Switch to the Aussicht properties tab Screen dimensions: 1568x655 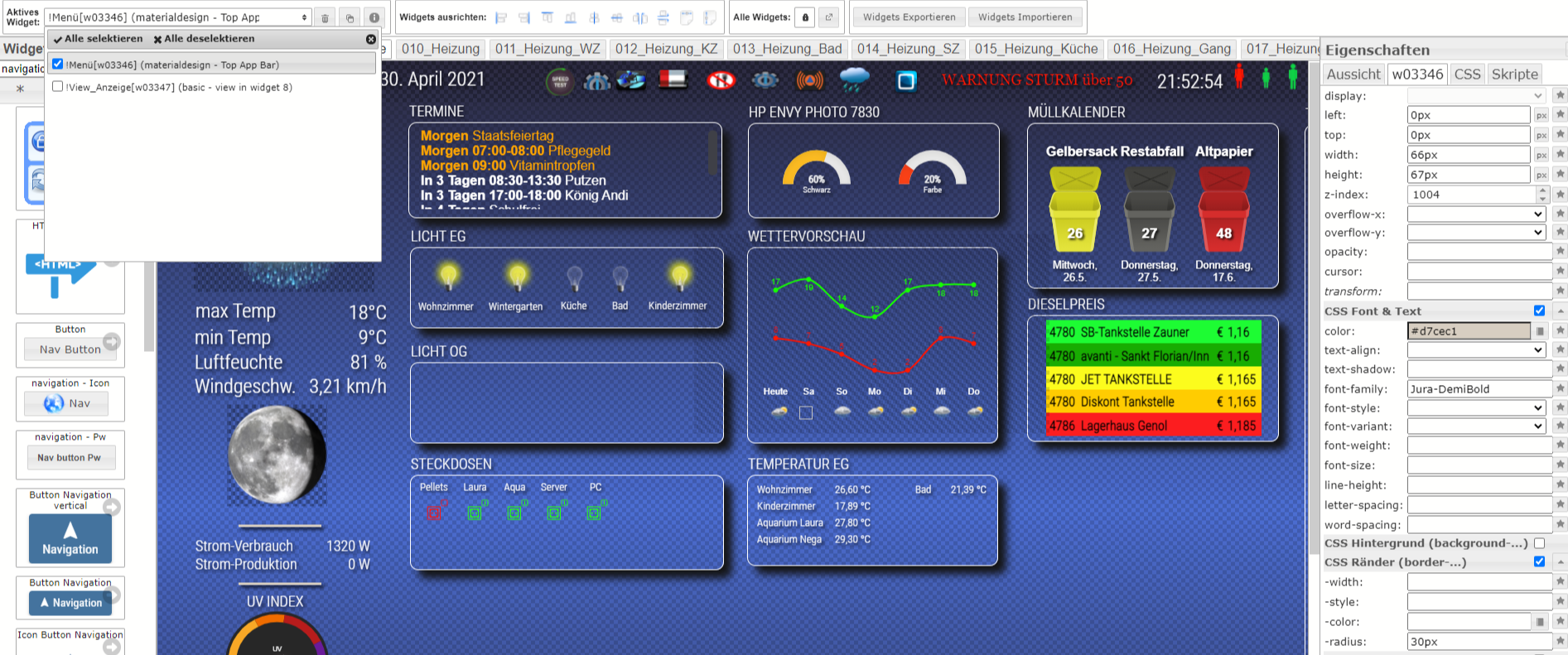1353,74
